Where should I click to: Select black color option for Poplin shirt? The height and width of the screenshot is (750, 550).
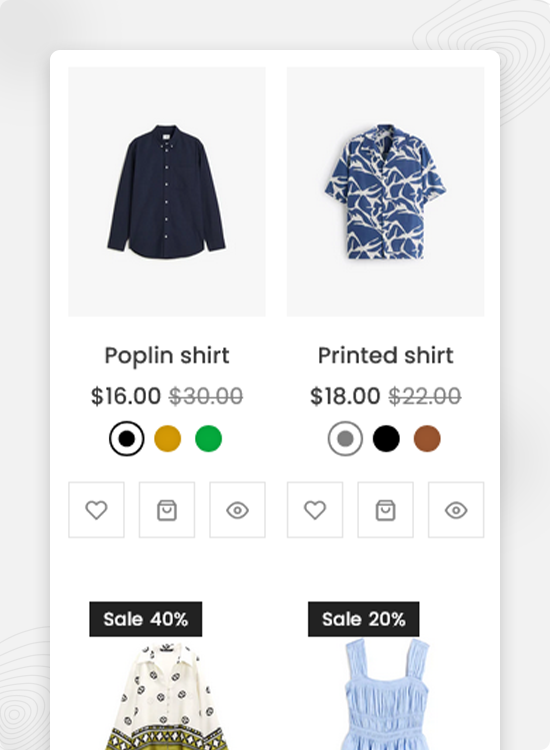pyautogui.click(x=126, y=439)
